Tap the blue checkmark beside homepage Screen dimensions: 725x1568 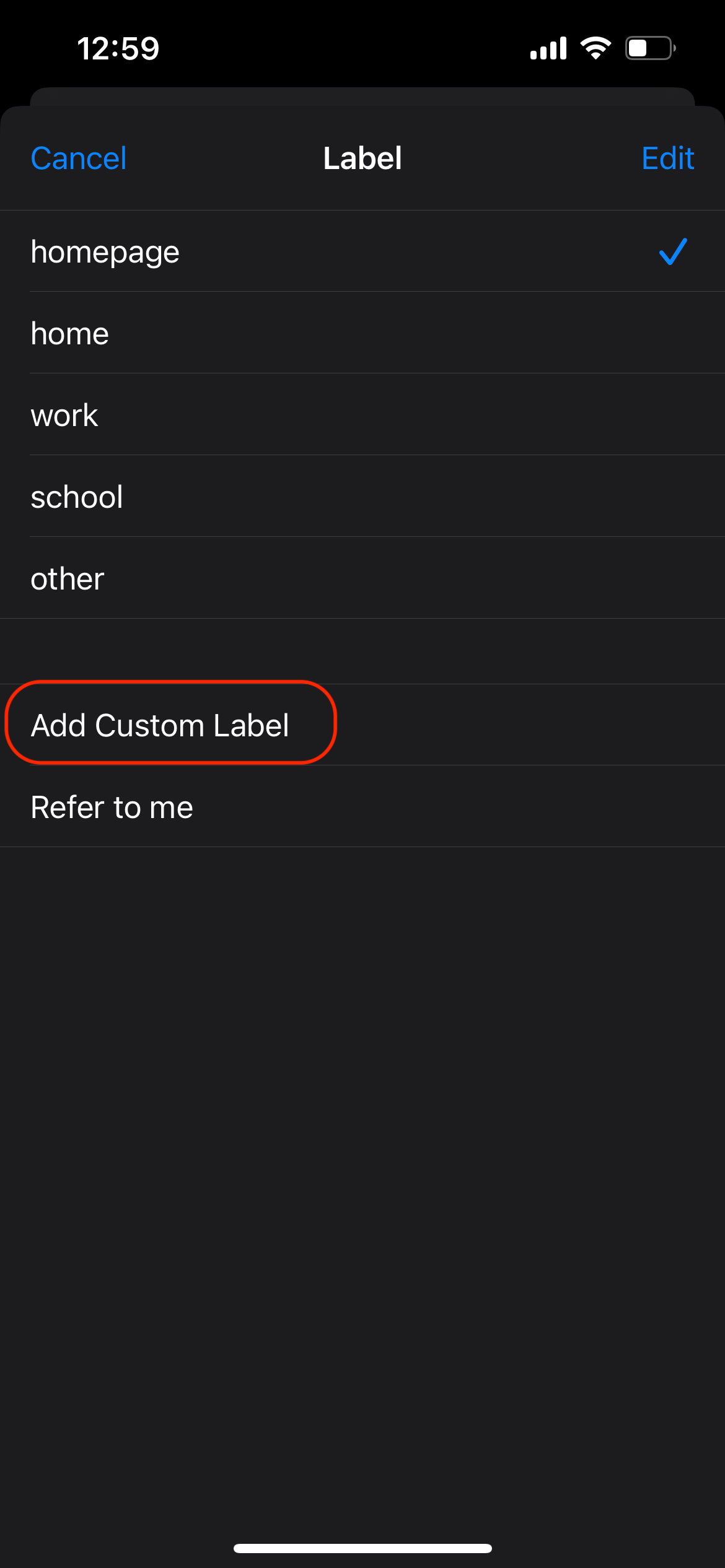673,251
